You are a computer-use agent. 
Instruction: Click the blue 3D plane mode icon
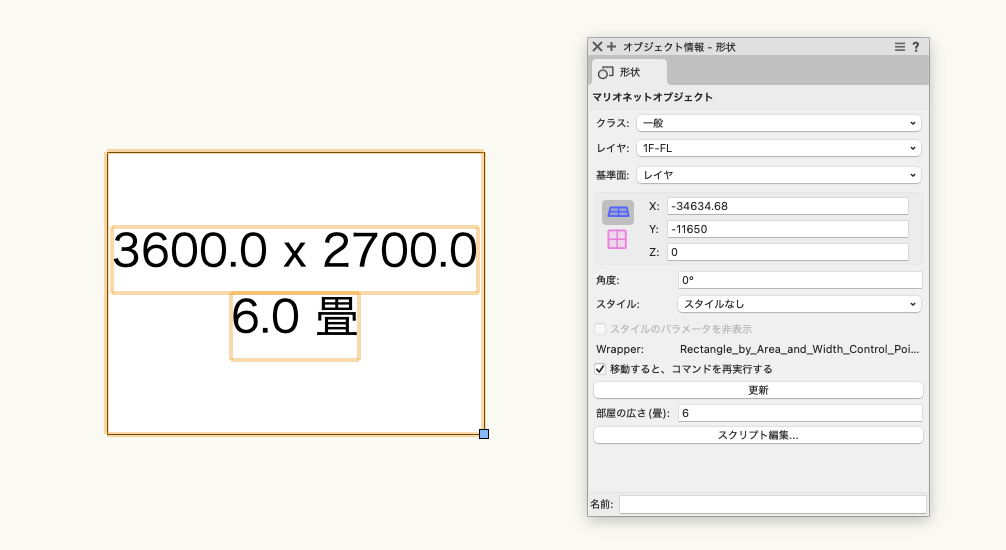tap(618, 212)
